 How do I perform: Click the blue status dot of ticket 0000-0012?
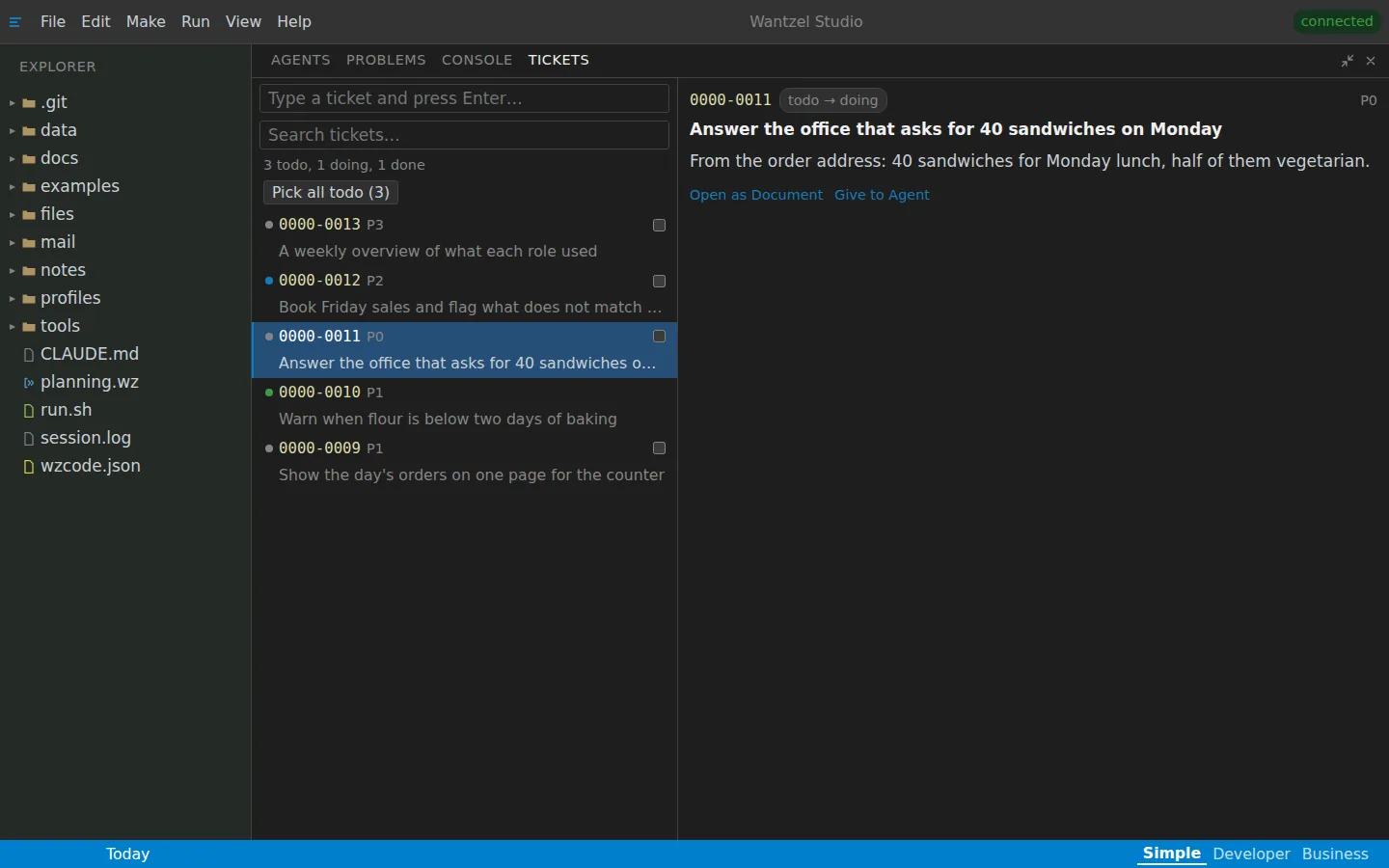pyautogui.click(x=269, y=281)
